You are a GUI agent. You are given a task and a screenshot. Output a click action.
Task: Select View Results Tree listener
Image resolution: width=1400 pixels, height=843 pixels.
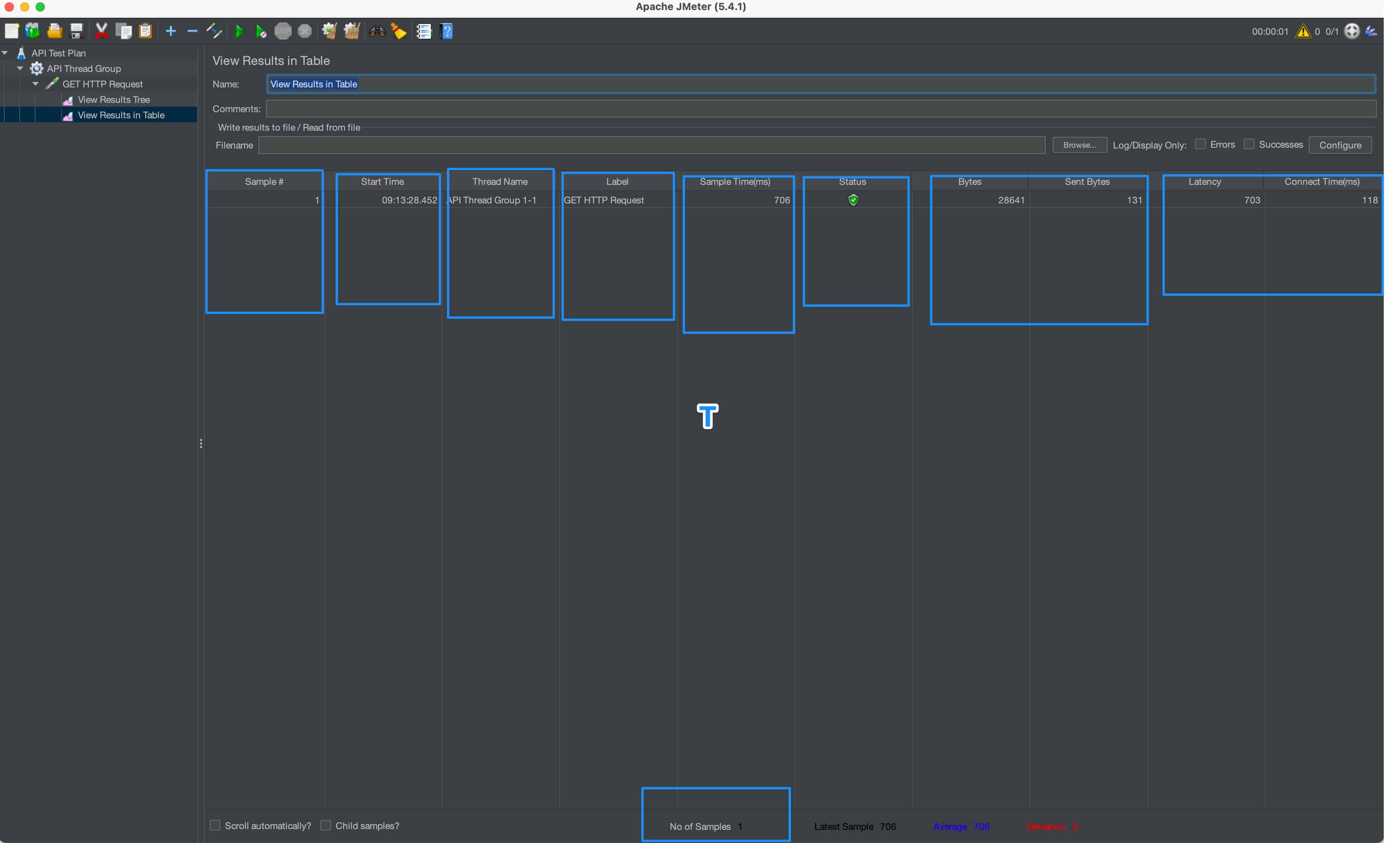[114, 99]
